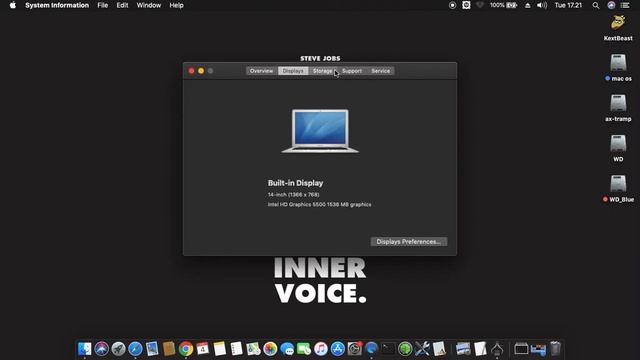Image resolution: width=640 pixels, height=360 pixels.
Task: Click the Tue 17.21 clock
Action: pos(568,5)
